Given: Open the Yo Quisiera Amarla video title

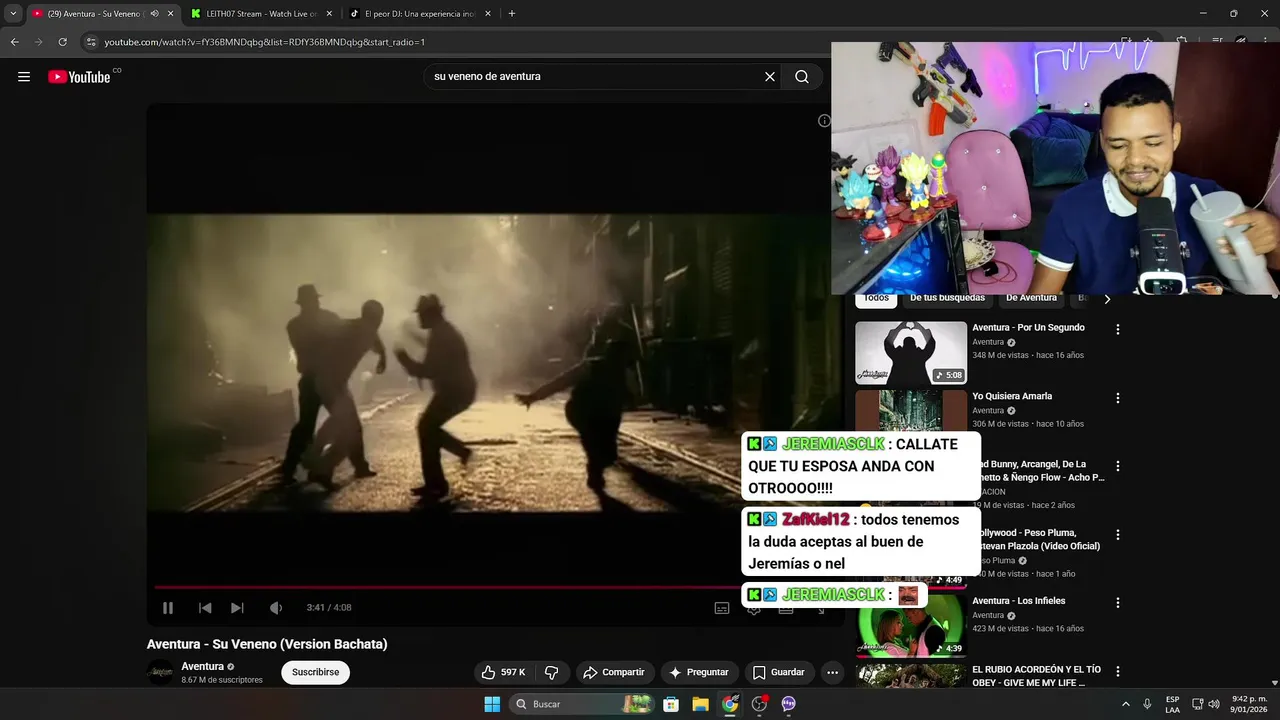Looking at the screenshot, I should 1012,396.
